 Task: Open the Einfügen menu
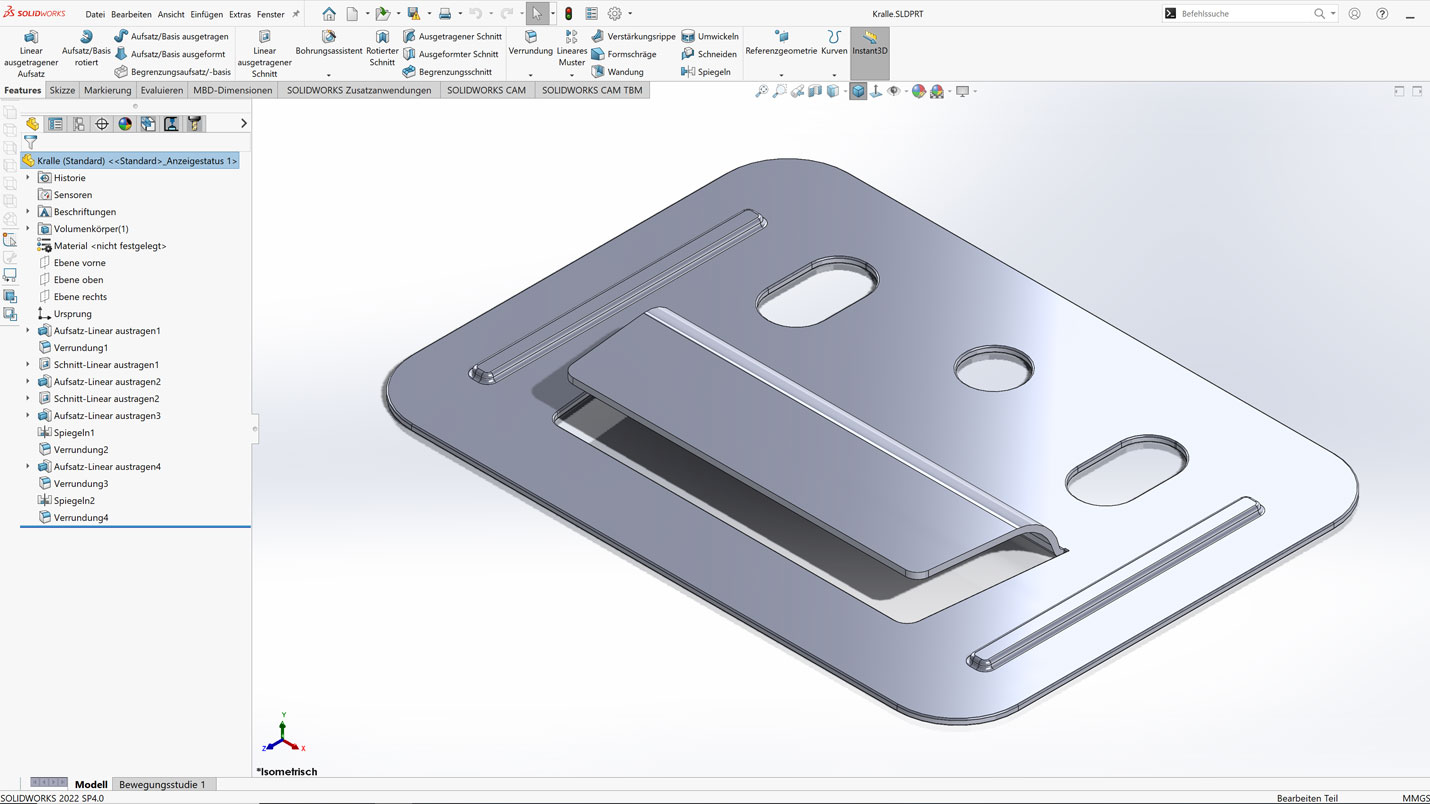[206, 15]
